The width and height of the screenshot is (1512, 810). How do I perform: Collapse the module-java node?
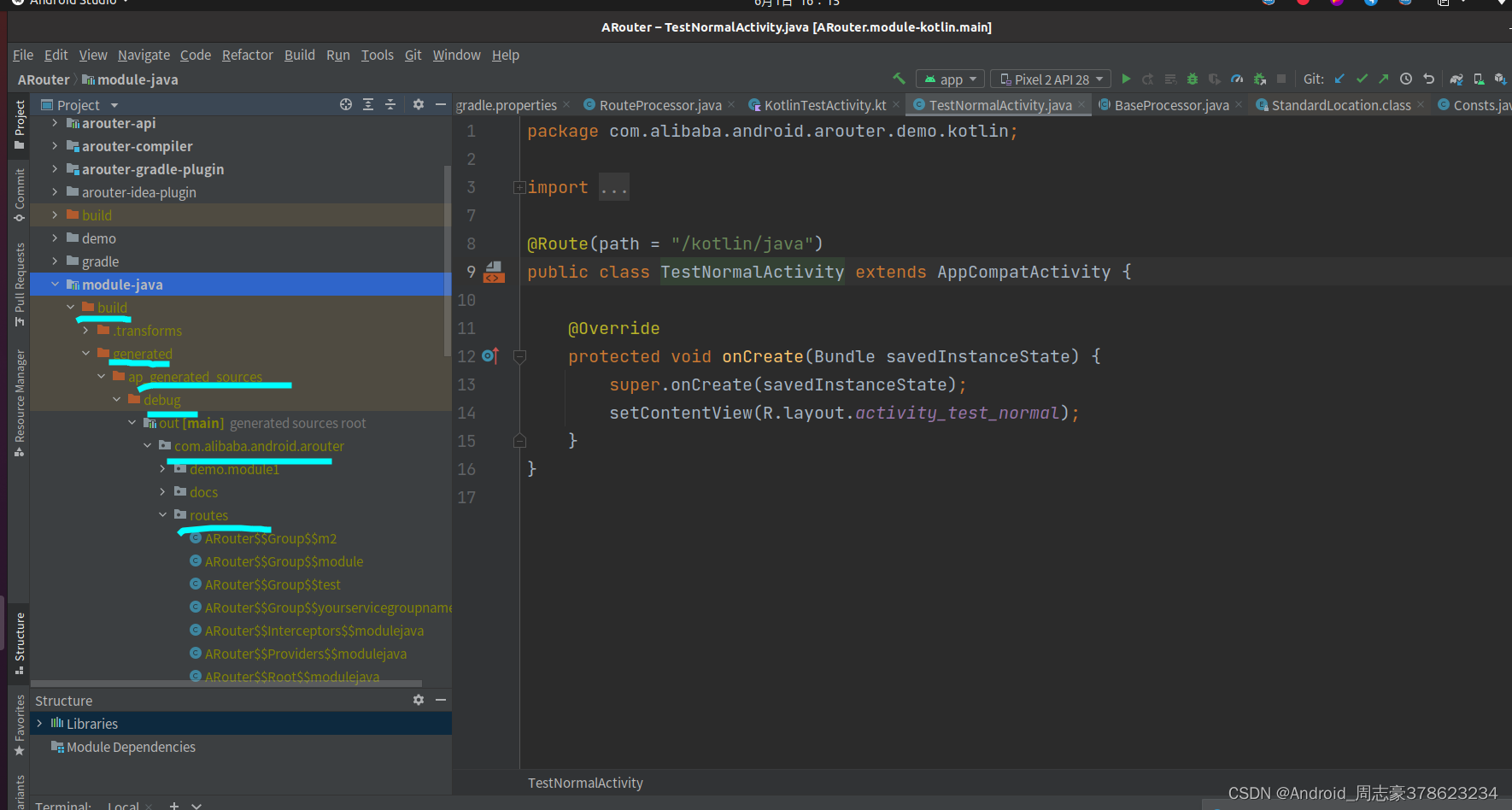[55, 285]
